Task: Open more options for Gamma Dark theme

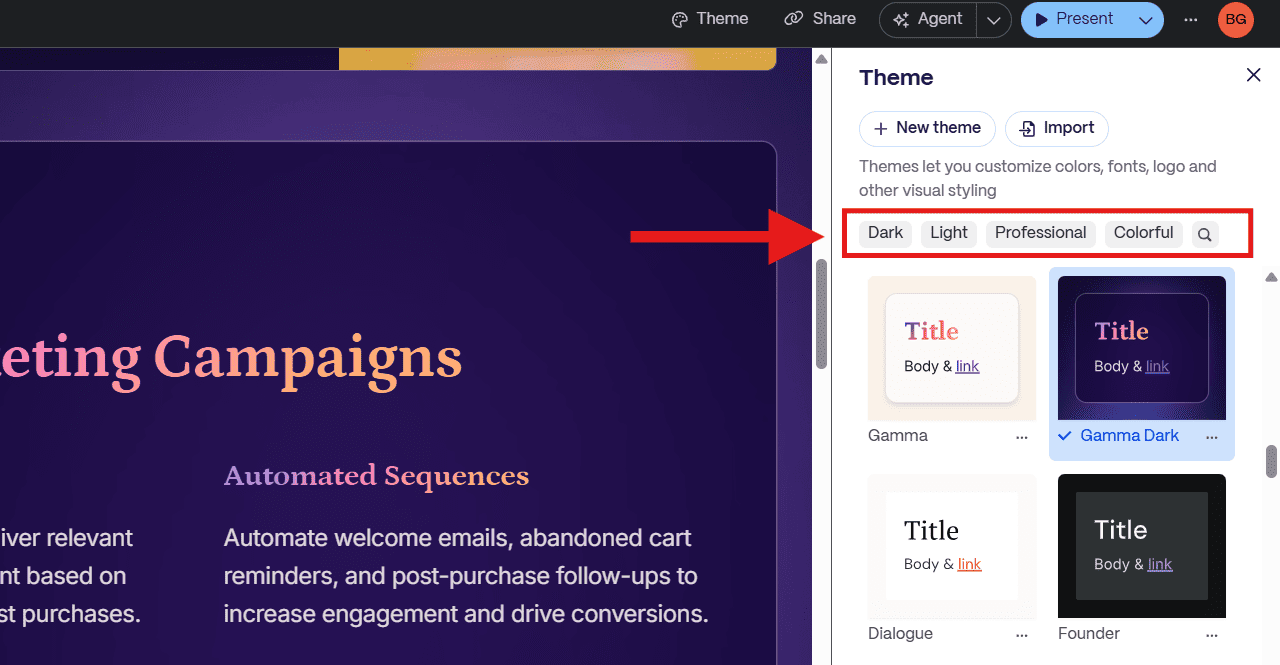Action: [1212, 437]
